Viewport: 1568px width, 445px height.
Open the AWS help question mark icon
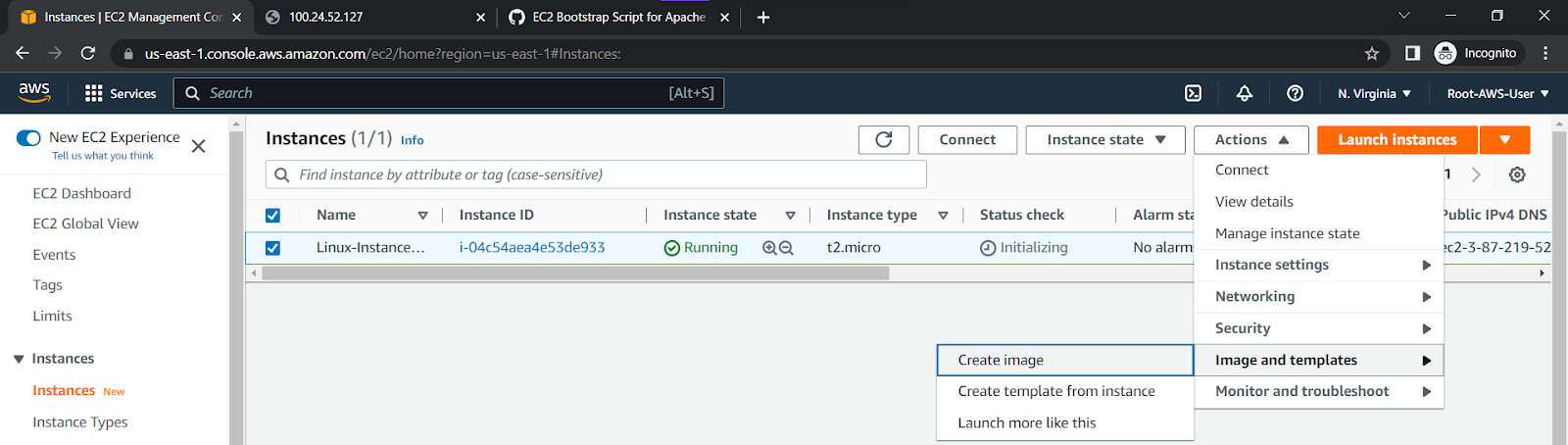click(x=1295, y=93)
